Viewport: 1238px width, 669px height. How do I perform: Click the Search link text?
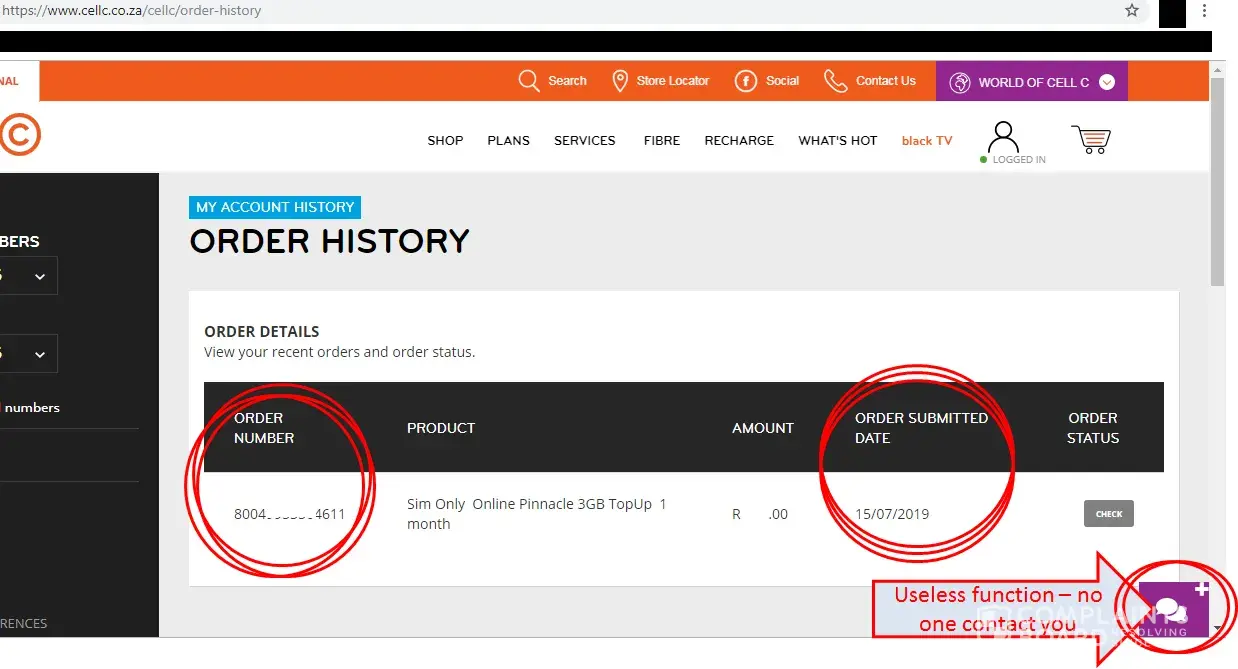click(x=567, y=81)
